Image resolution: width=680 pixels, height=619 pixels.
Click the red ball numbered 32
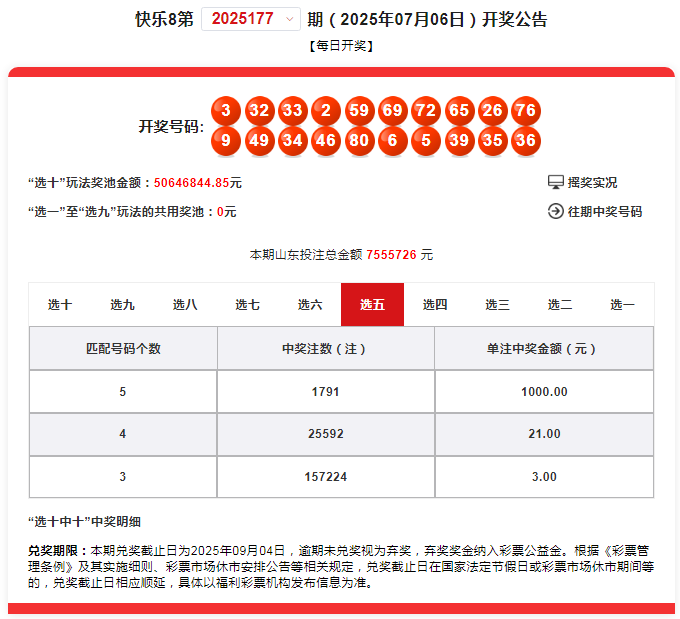click(x=259, y=111)
